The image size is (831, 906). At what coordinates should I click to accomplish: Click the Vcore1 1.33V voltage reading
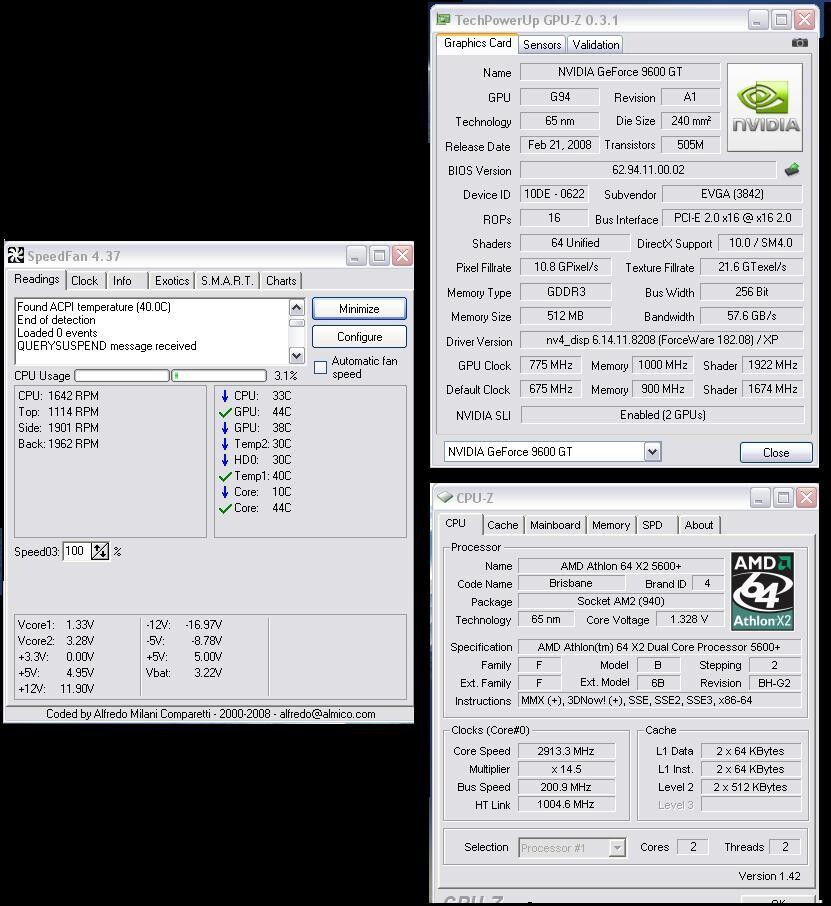click(56, 625)
